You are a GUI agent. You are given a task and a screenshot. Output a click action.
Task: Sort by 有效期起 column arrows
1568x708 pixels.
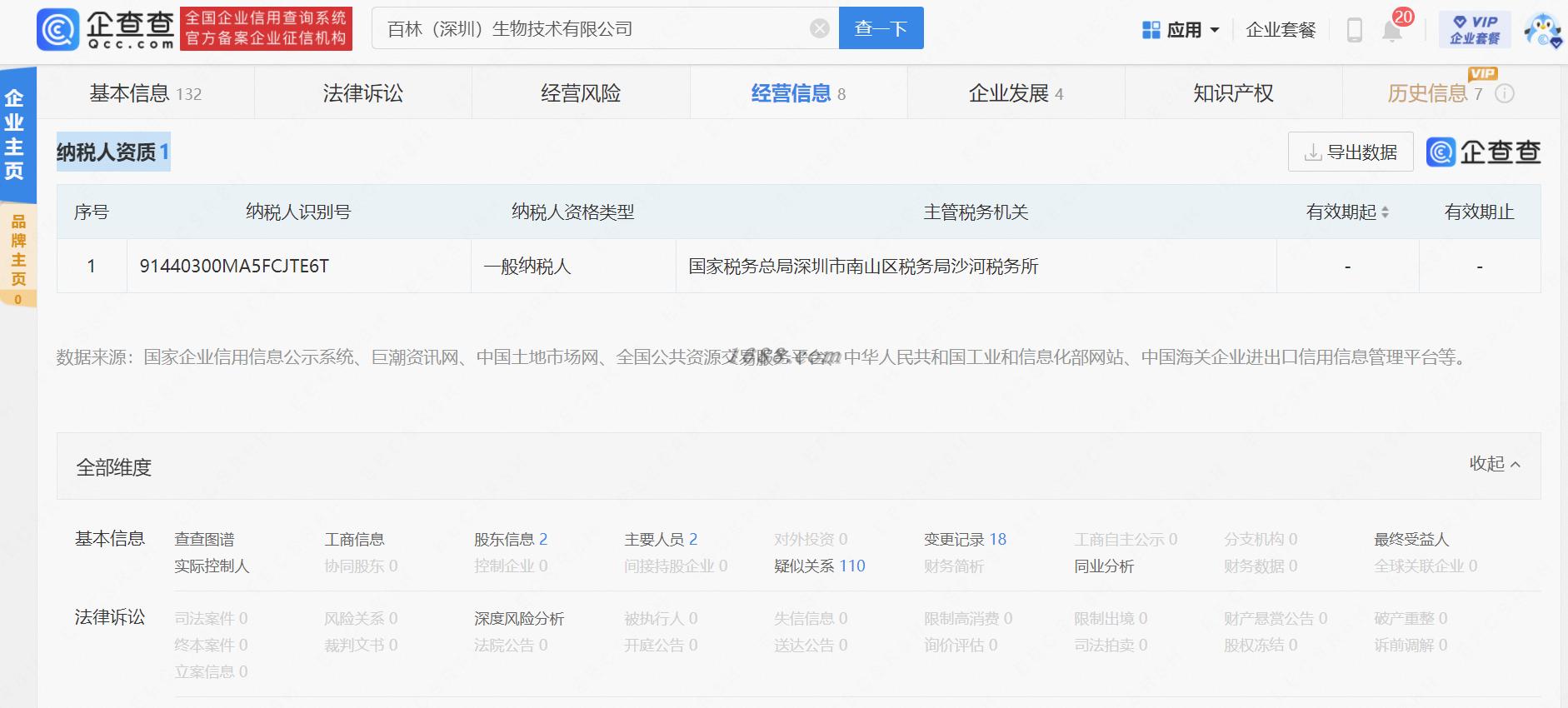tap(1385, 212)
